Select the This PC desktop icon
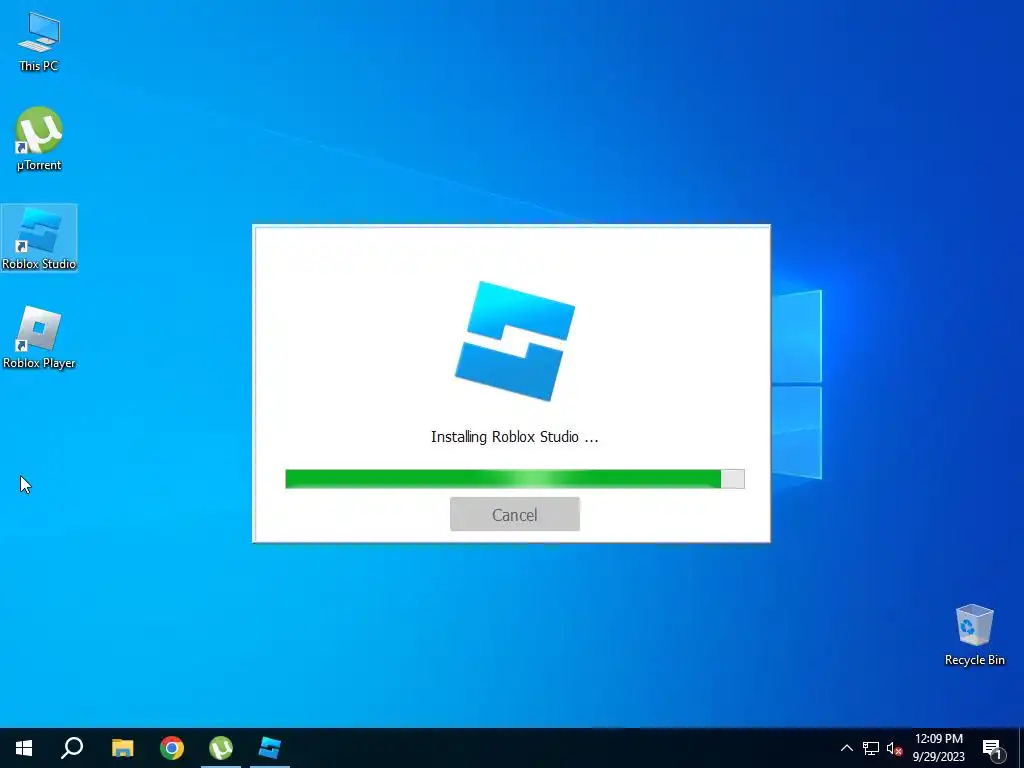The height and width of the screenshot is (768, 1024). tap(39, 40)
